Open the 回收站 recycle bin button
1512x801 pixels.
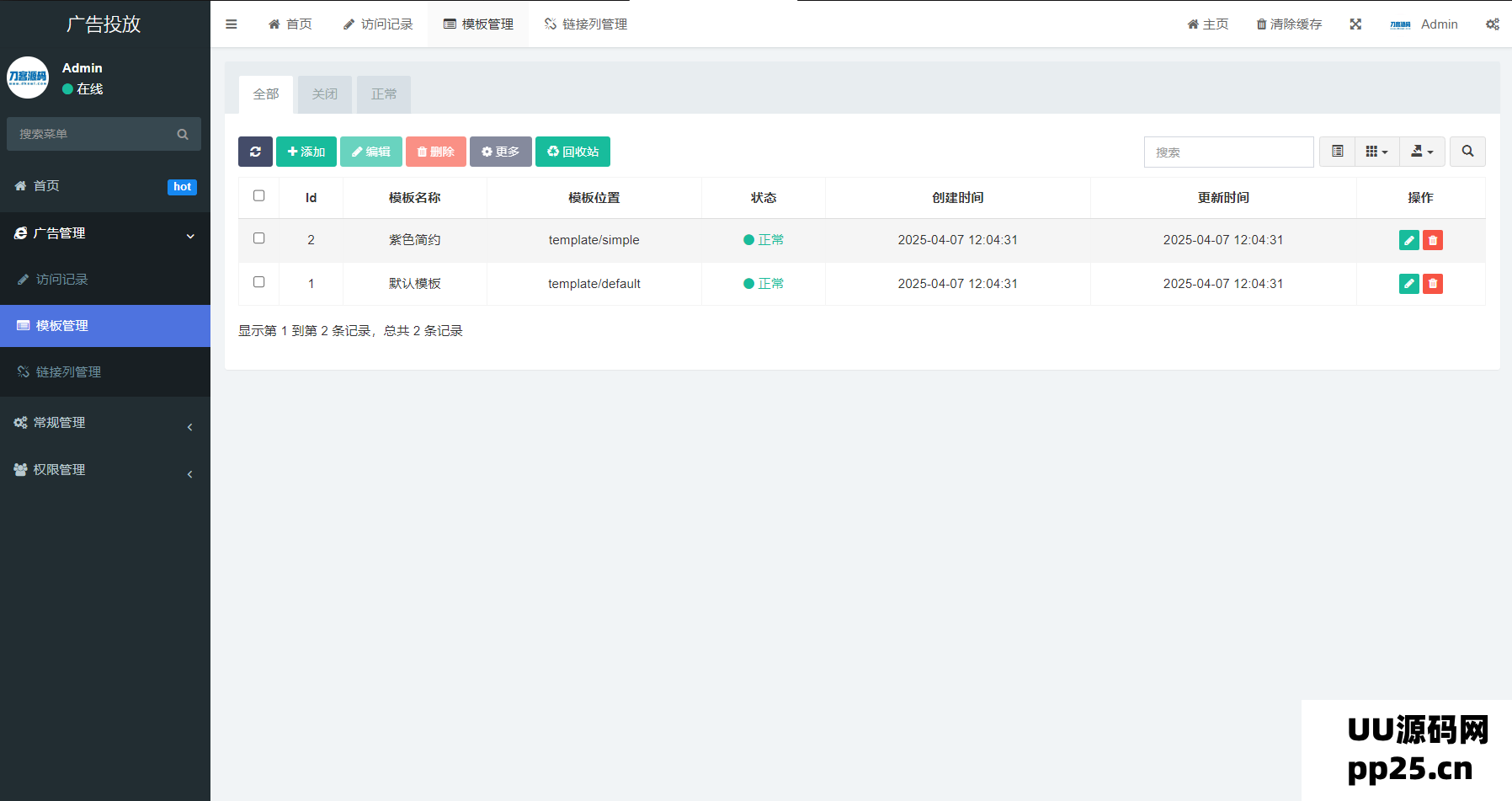pos(572,152)
